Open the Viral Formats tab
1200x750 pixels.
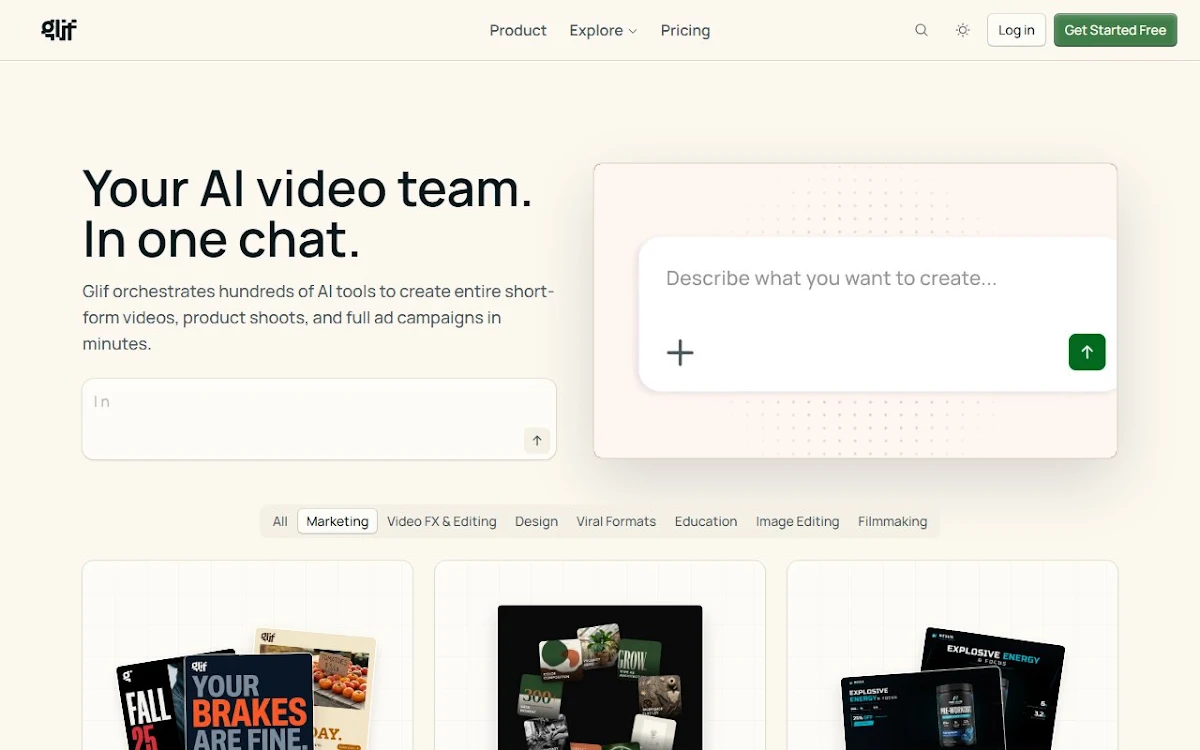click(616, 521)
